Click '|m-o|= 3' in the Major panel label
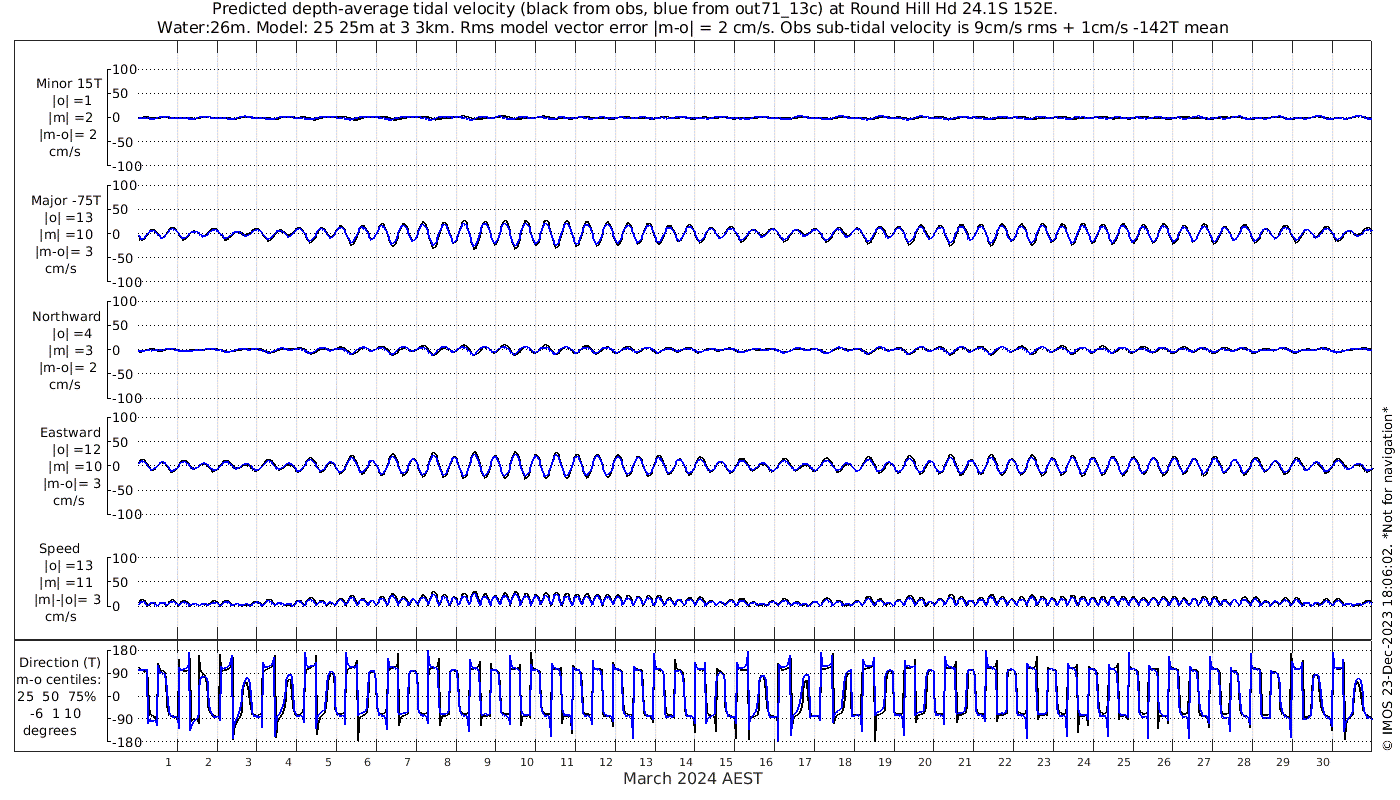 pos(66,252)
